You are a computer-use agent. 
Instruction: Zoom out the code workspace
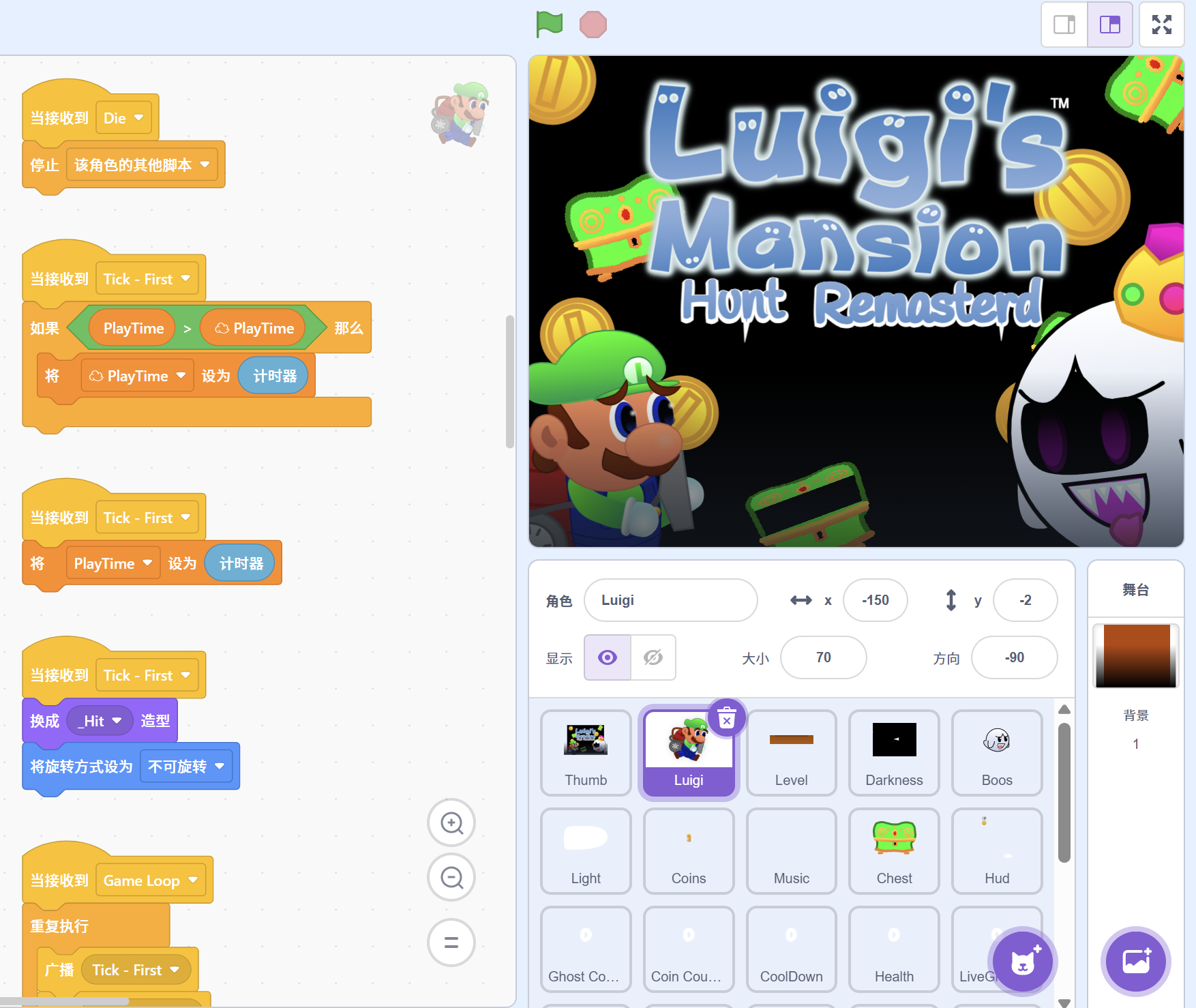click(x=451, y=877)
